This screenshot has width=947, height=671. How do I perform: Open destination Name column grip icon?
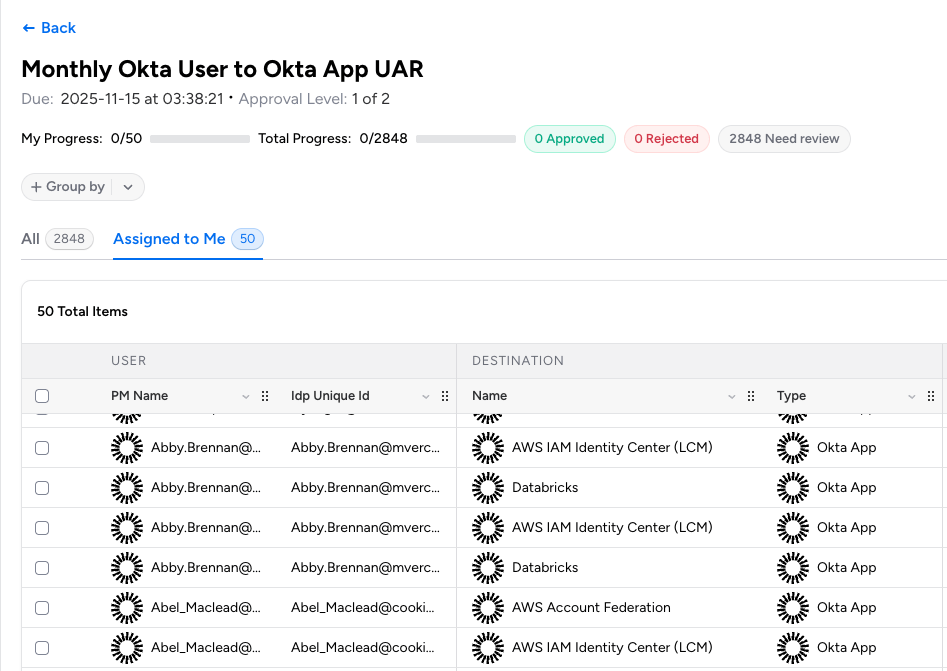751,396
